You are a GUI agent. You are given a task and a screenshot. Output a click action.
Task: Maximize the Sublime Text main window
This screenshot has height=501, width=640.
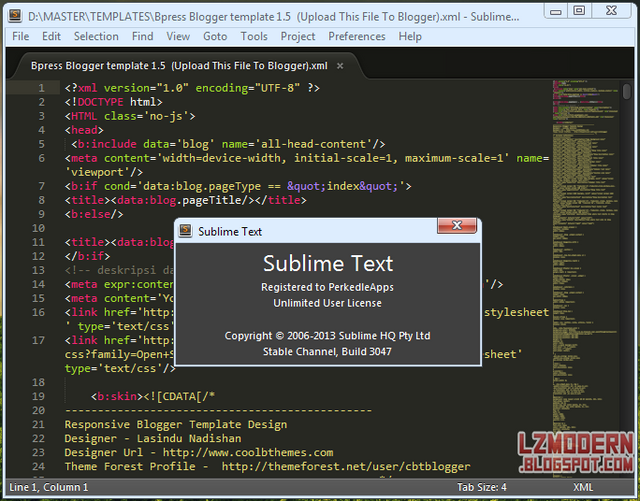579,11
